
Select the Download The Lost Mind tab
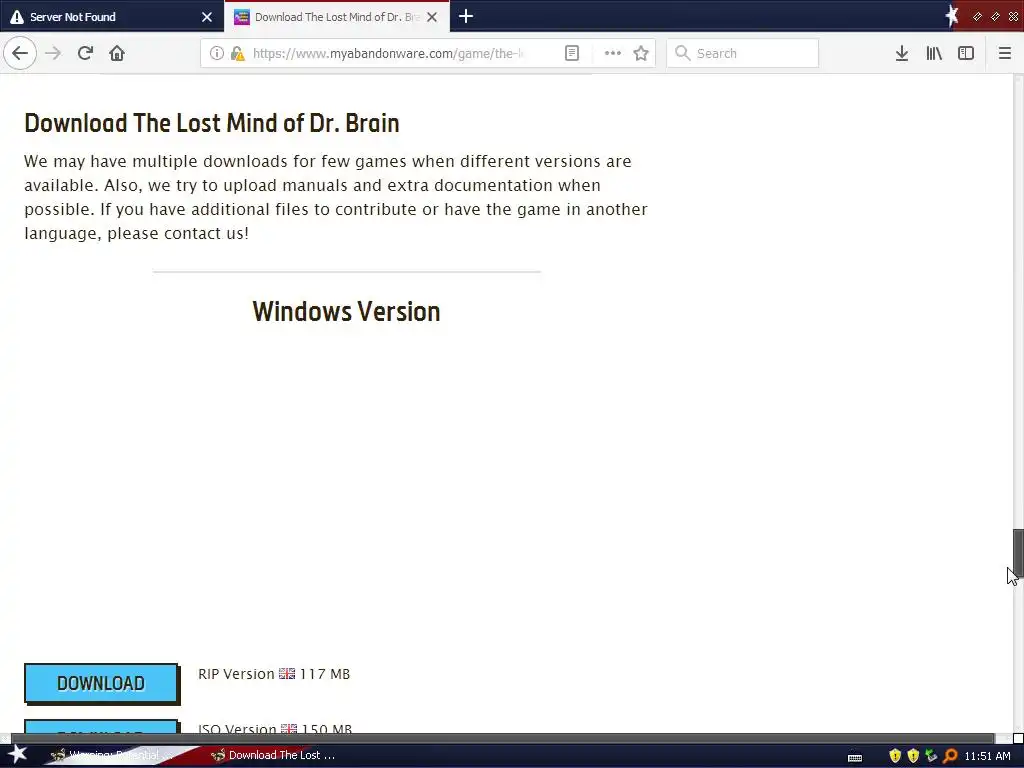click(x=337, y=16)
